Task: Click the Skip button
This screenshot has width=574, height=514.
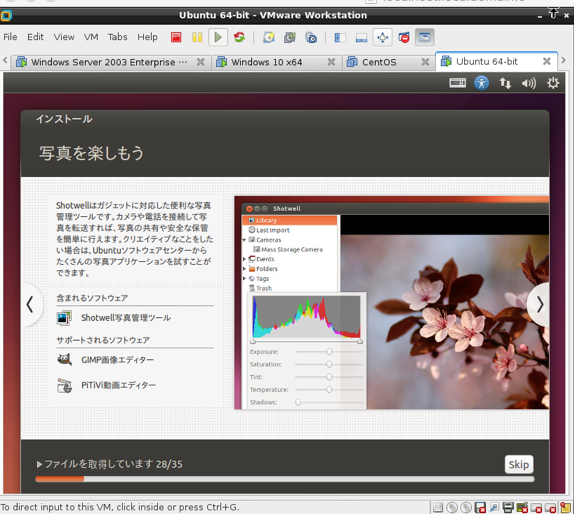Action: coord(519,465)
